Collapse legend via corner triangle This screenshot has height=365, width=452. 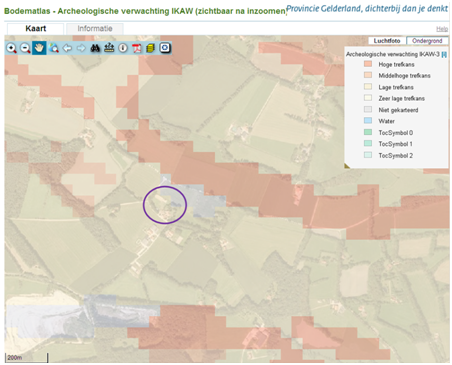(x=347, y=166)
